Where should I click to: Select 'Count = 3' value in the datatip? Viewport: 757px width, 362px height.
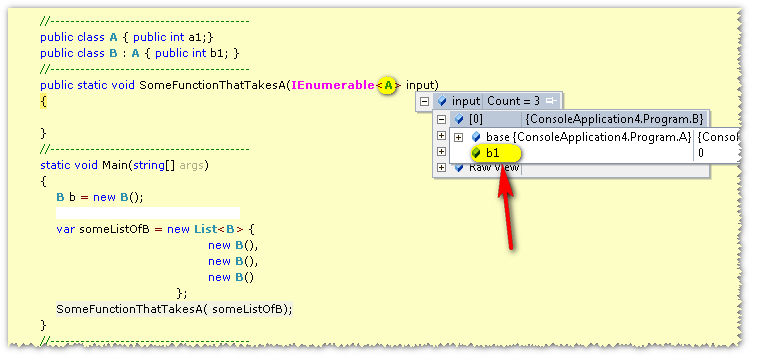513,101
